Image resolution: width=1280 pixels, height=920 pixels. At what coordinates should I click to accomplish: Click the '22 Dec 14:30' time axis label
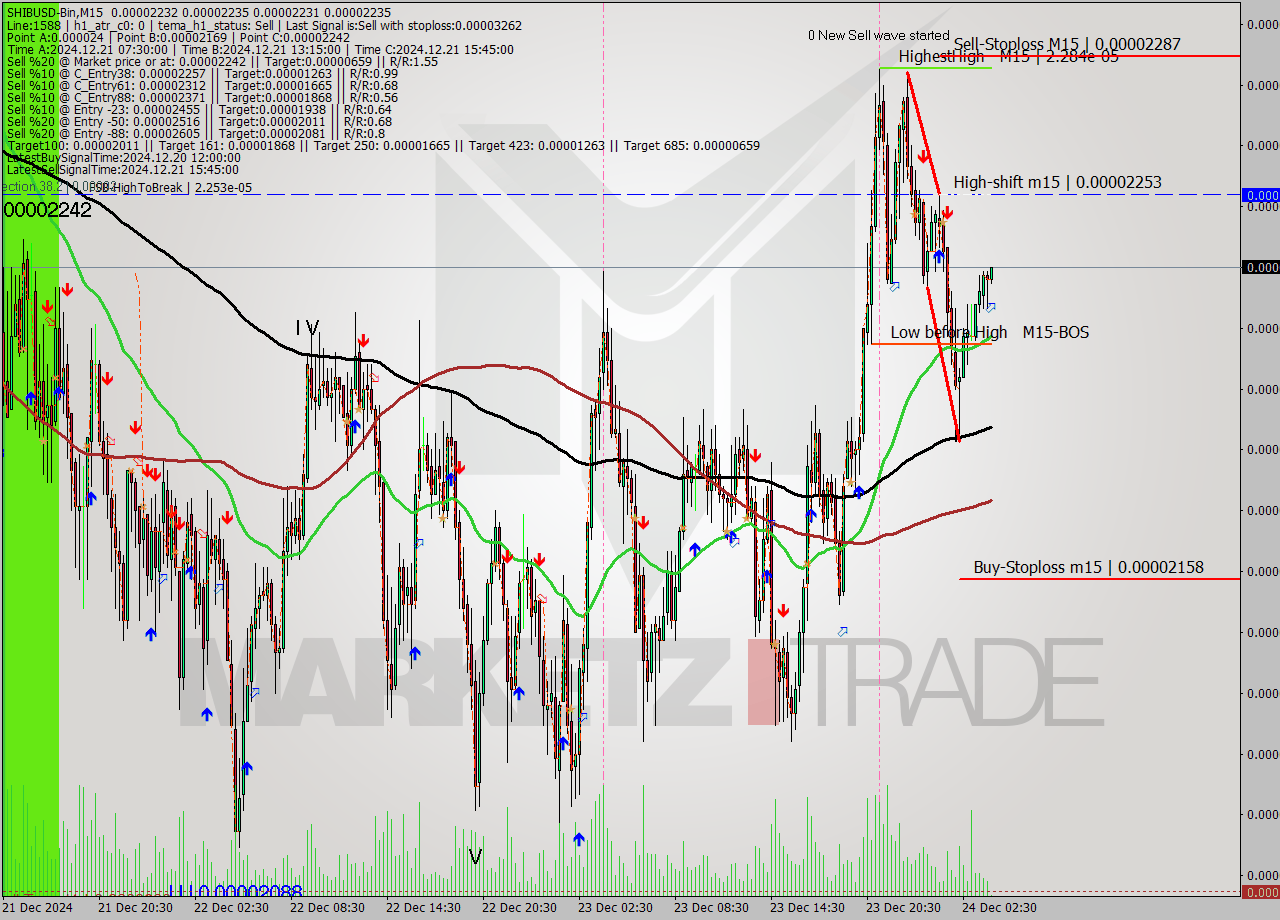click(423, 908)
